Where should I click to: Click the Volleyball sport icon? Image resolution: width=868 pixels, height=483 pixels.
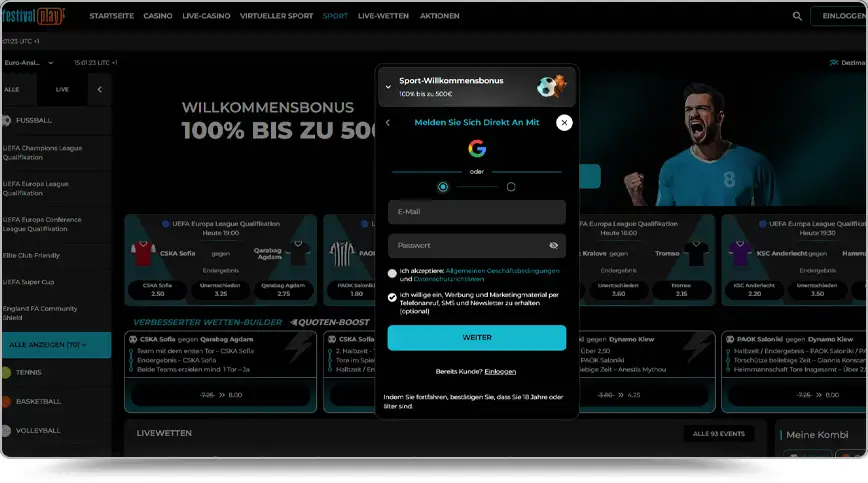pyautogui.click(x=7, y=430)
